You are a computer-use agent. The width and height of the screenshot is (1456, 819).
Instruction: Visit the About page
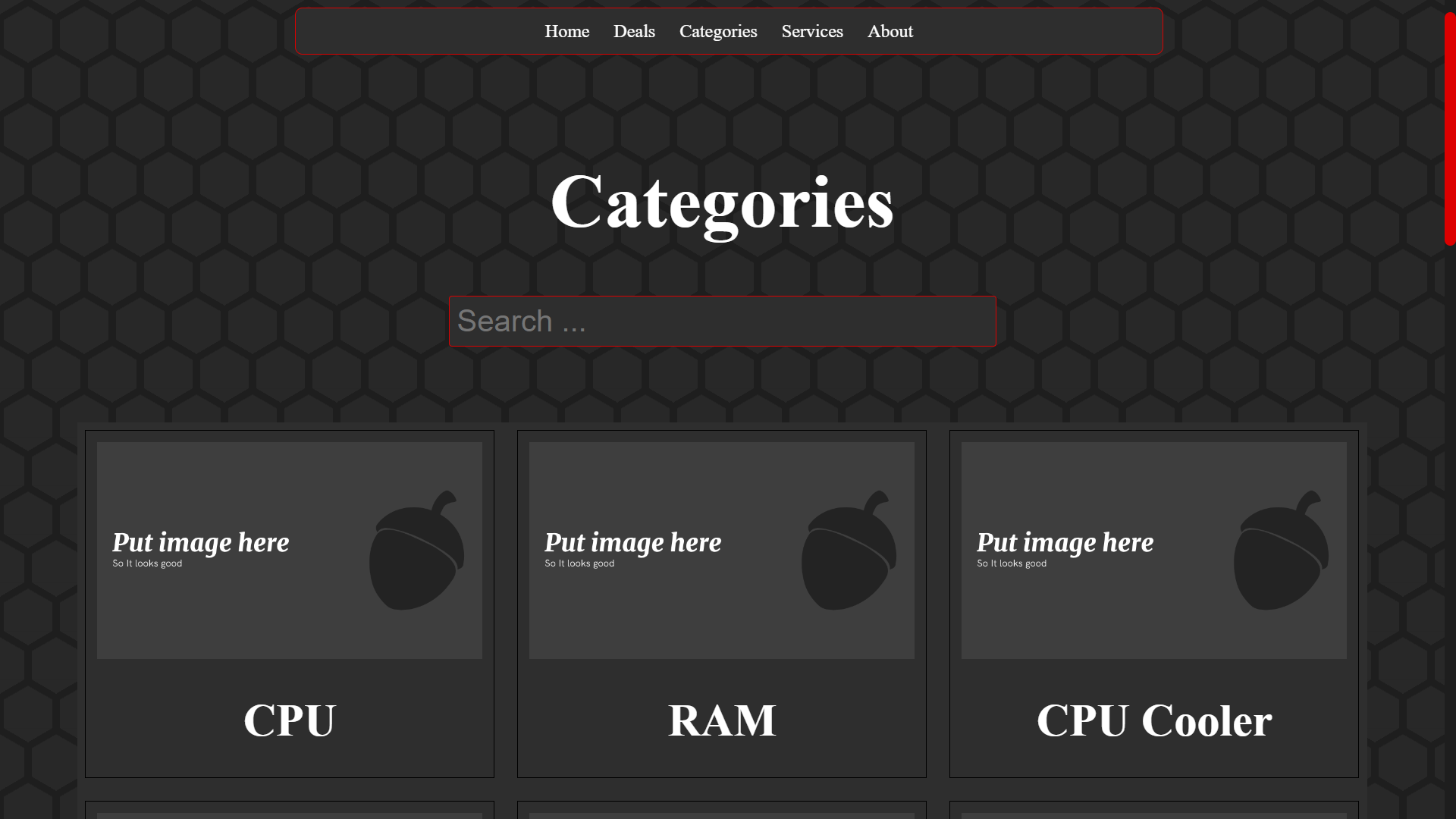point(890,31)
